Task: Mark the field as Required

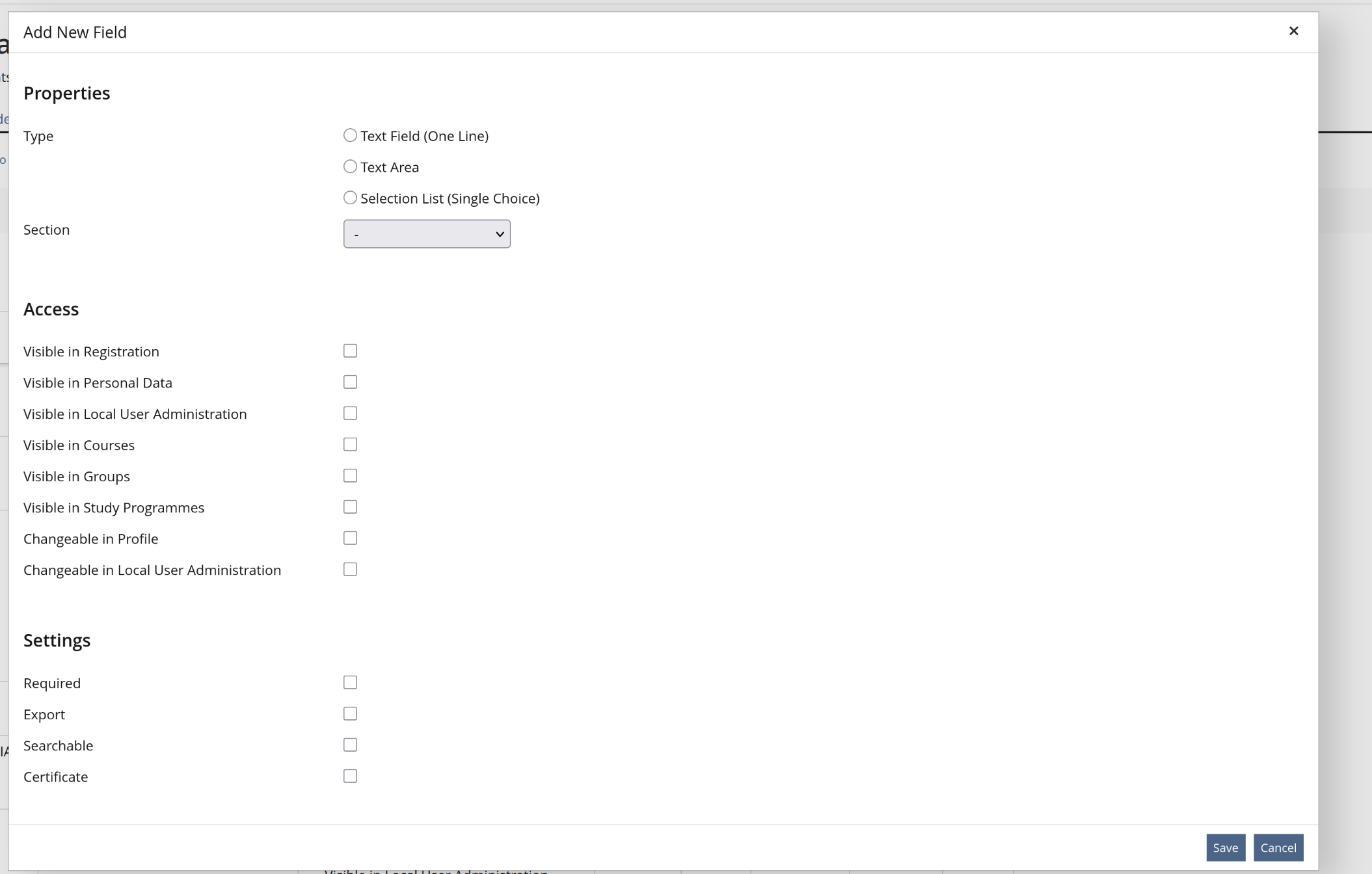Action: (349, 682)
